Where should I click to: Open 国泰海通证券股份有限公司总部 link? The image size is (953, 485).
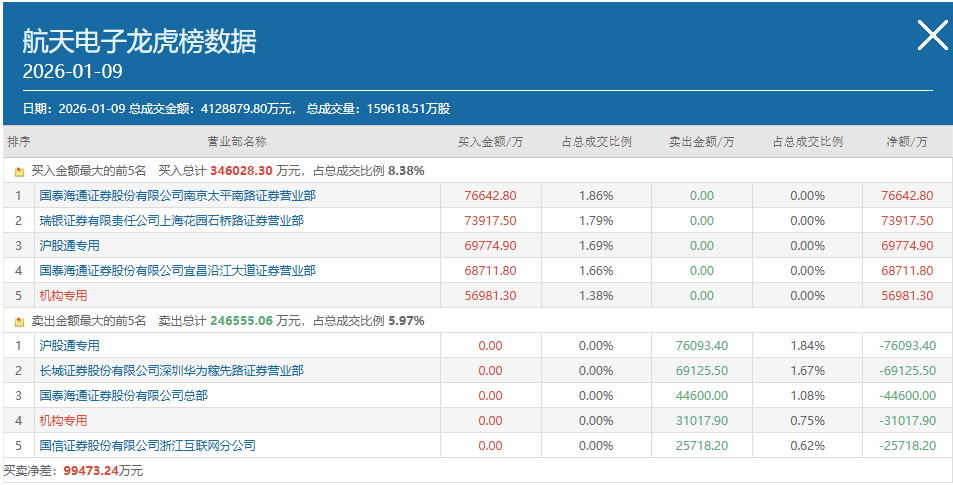tap(123, 395)
